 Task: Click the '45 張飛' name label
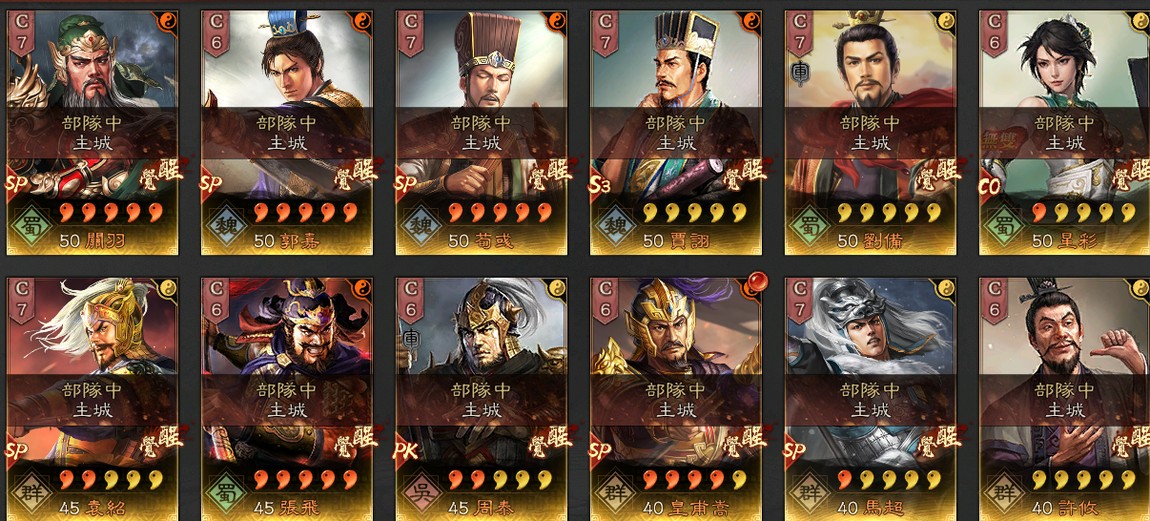(x=287, y=508)
